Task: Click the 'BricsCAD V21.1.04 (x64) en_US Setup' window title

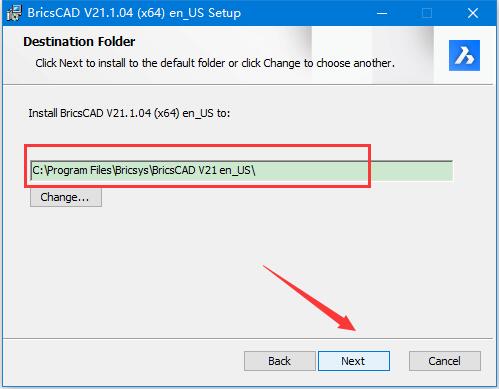Action: (x=134, y=13)
